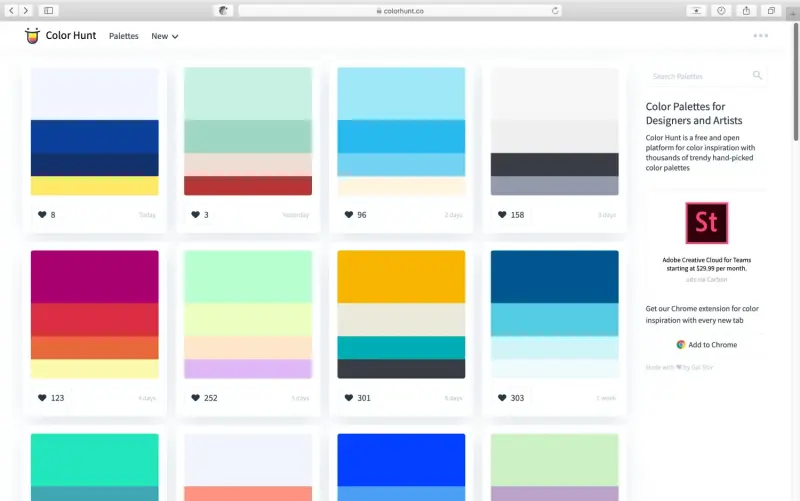800x501 pixels.
Task: Select the turquoise top stripe in bottom-row palette
Action: [94, 460]
